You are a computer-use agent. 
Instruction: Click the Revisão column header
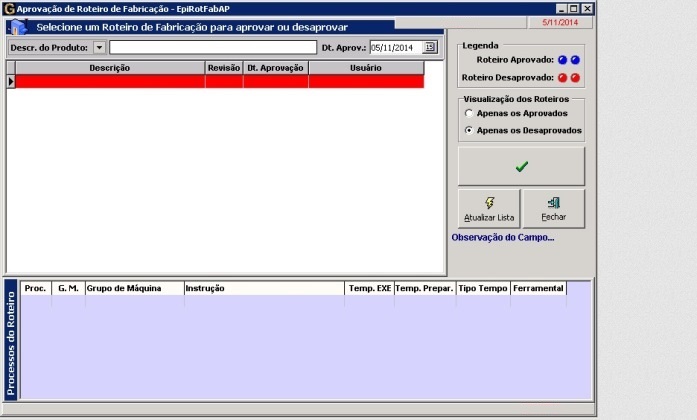point(224,68)
